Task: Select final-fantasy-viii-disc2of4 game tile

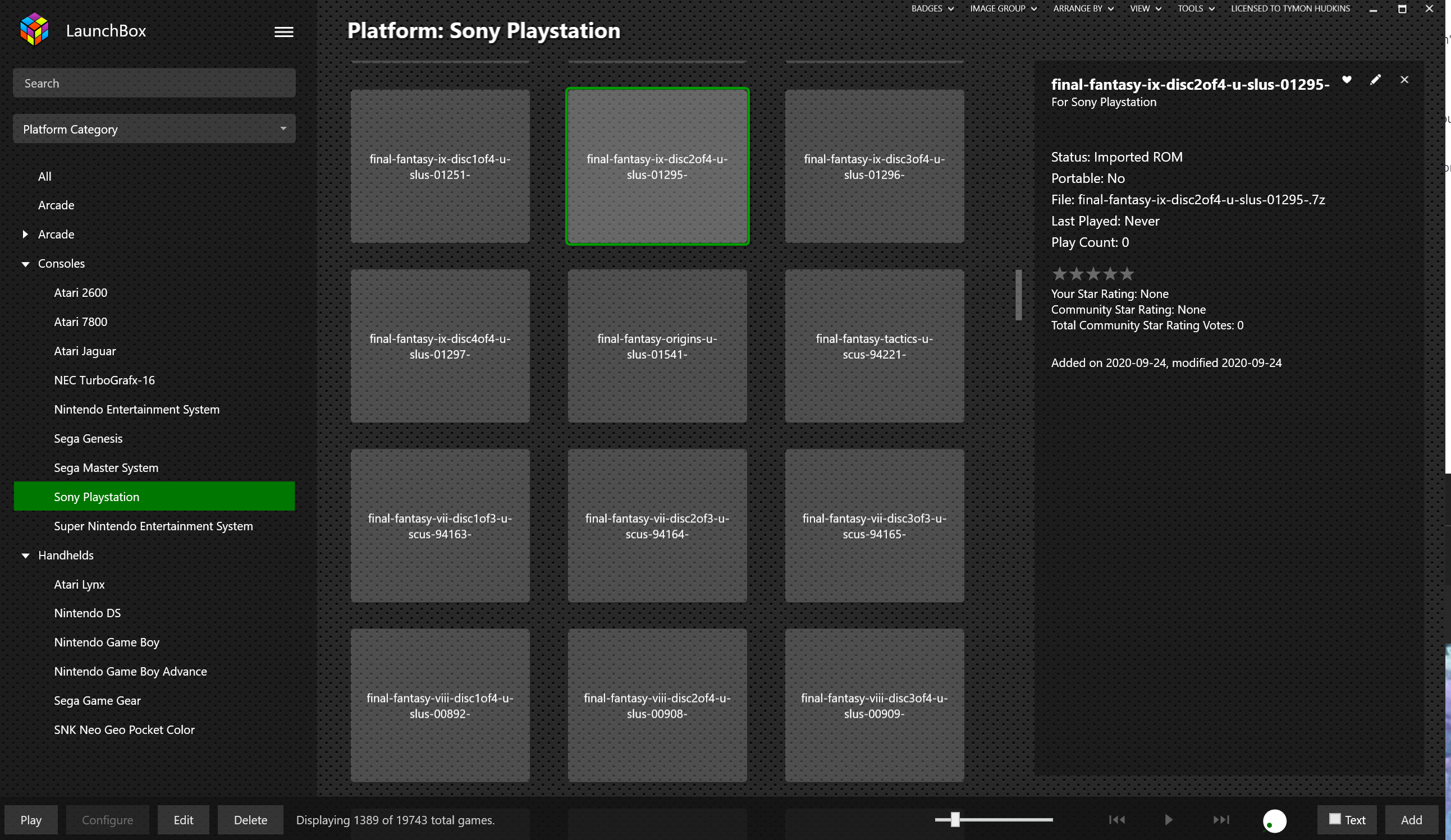Action: [x=657, y=705]
